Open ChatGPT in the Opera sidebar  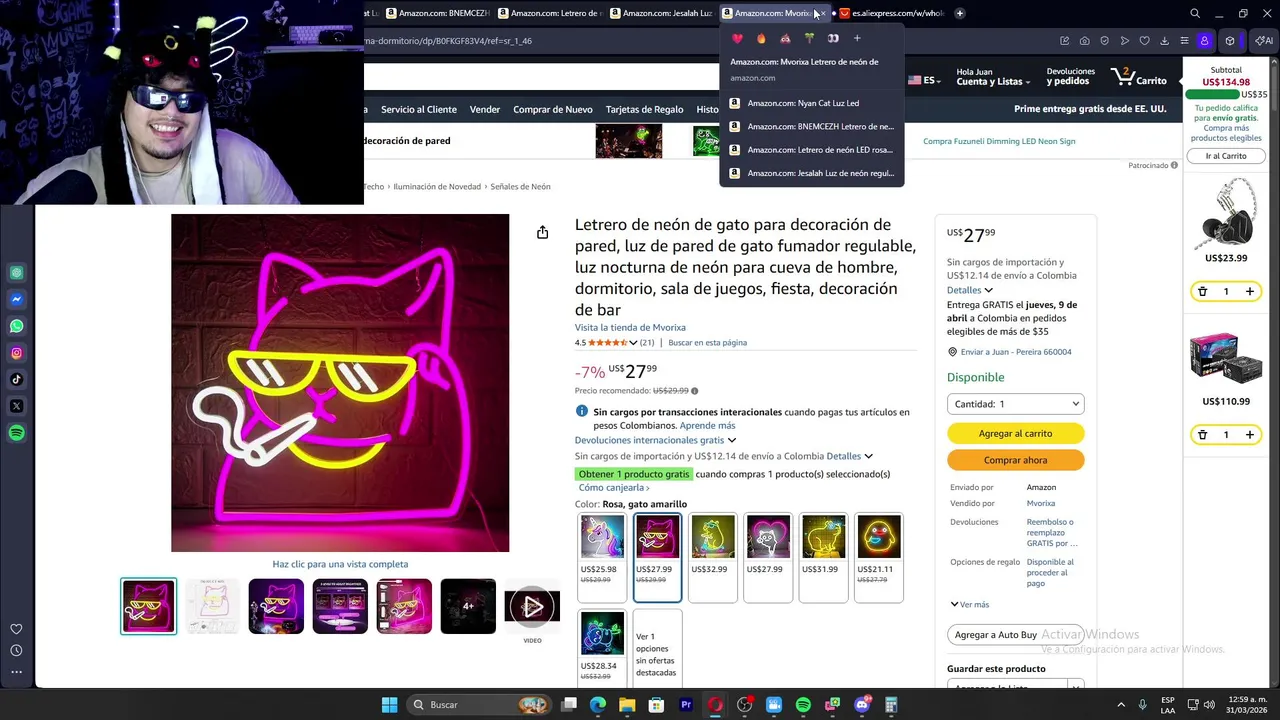[x=17, y=273]
